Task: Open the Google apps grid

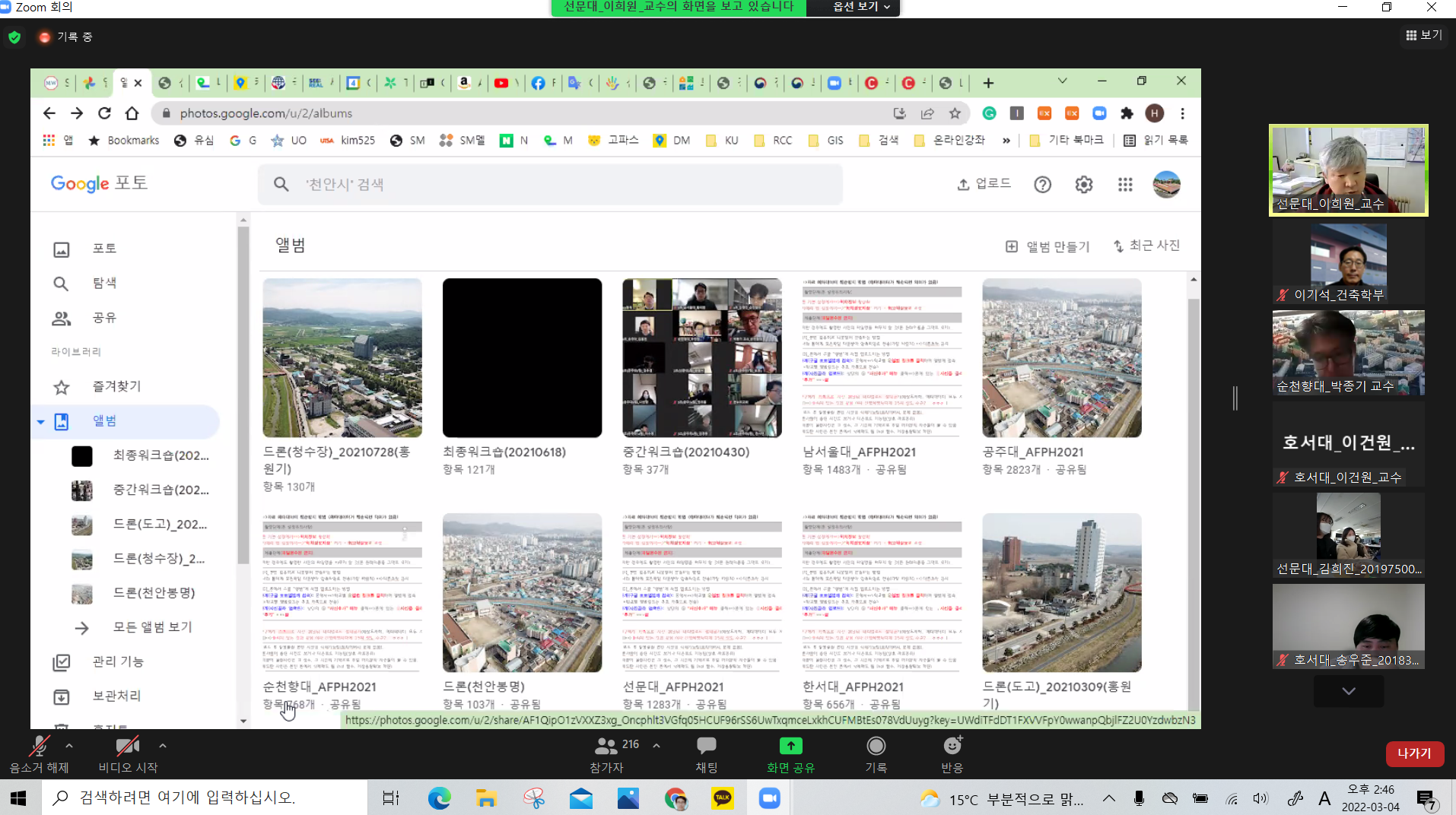Action: click(1125, 185)
